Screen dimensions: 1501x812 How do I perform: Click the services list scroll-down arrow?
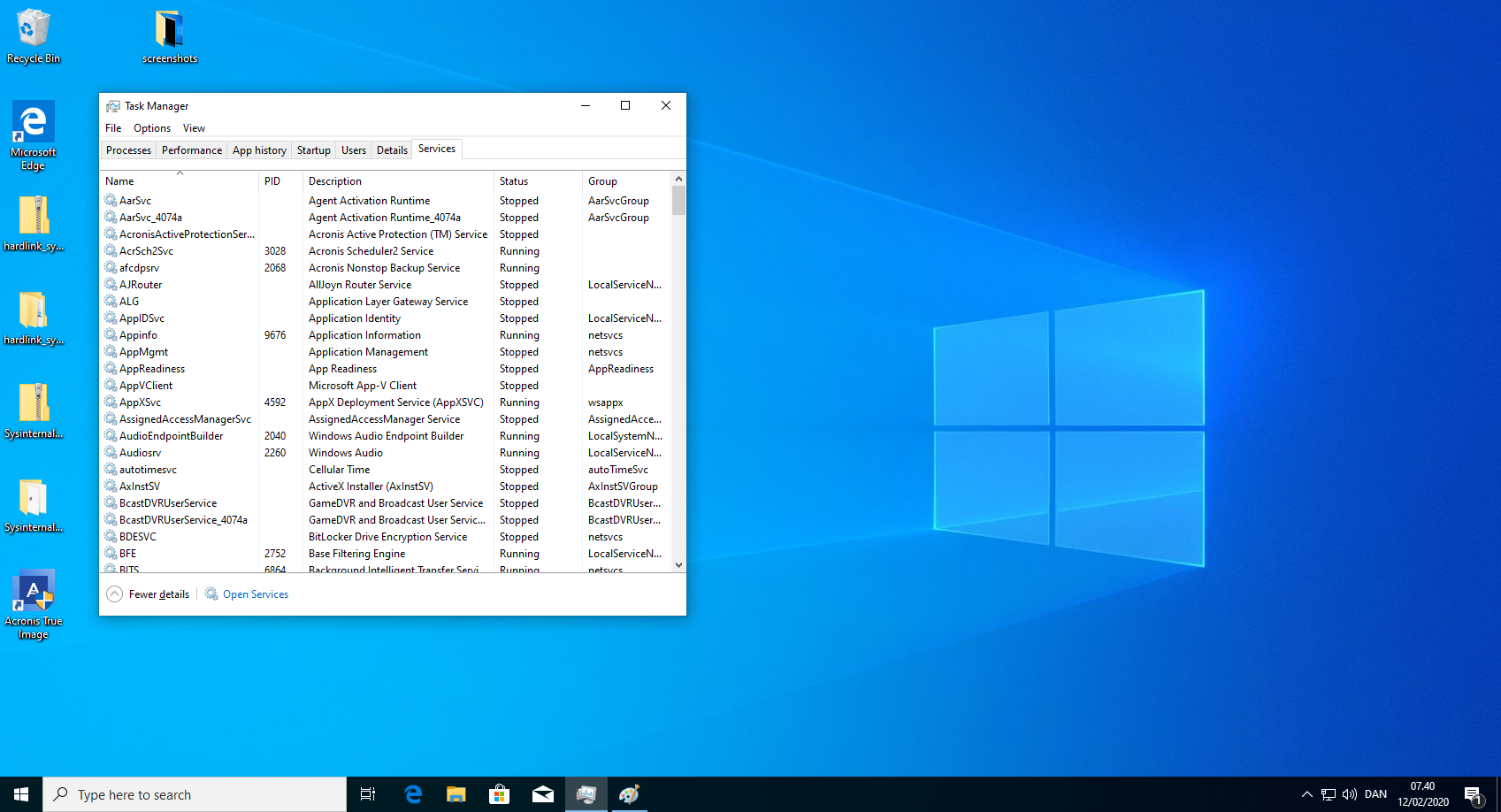click(x=678, y=565)
